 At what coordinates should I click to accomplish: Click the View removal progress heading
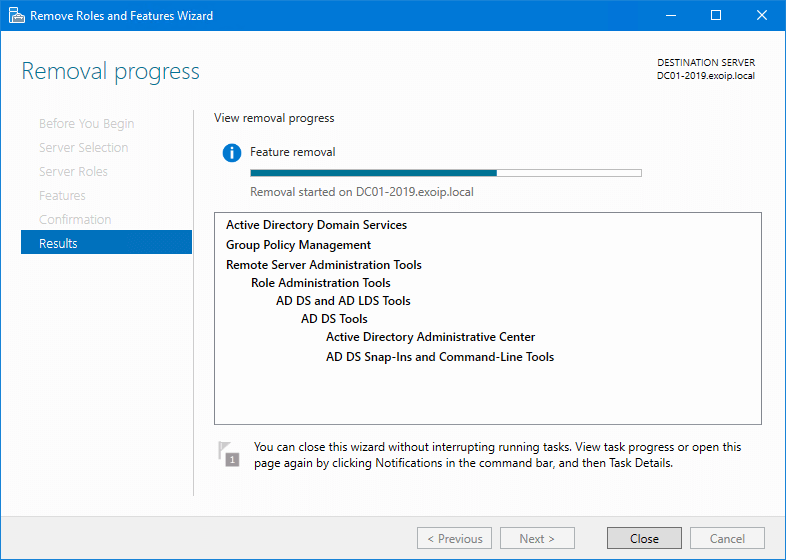pos(274,118)
